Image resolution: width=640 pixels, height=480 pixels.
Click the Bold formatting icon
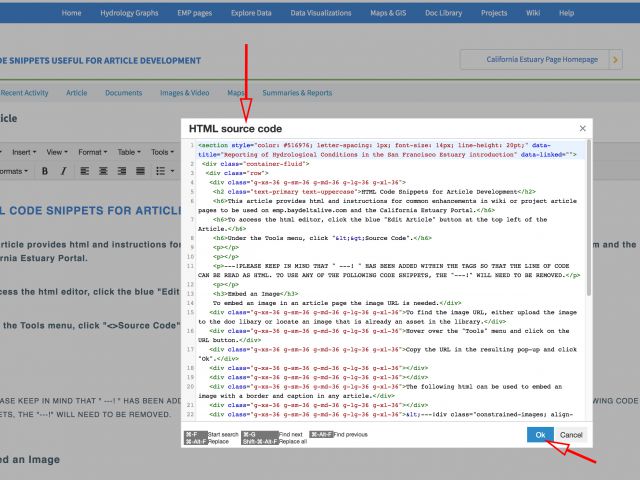click(x=45, y=171)
